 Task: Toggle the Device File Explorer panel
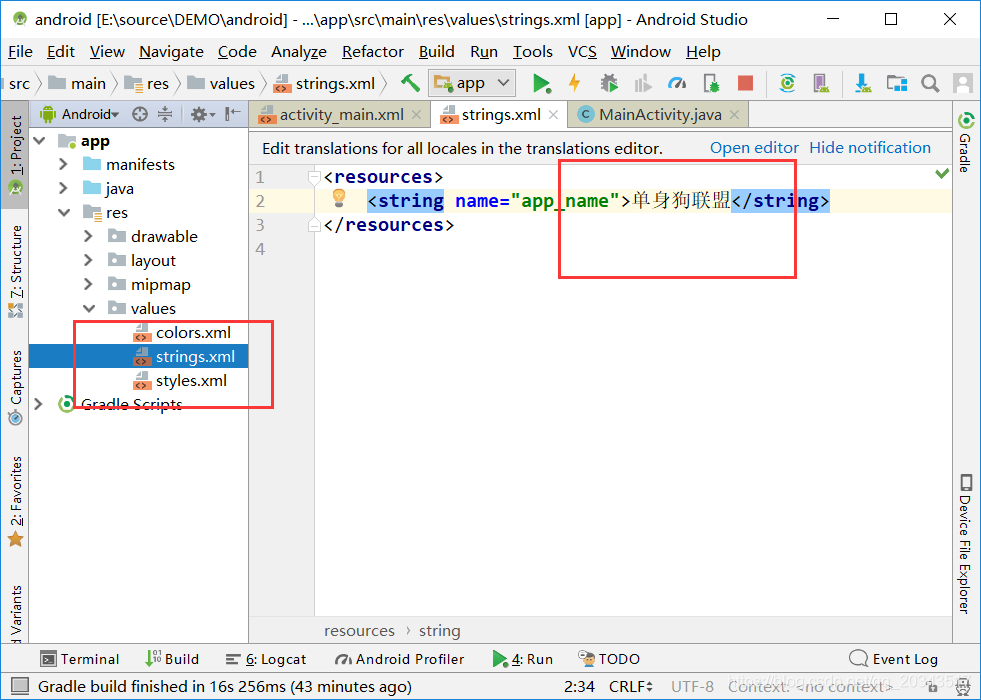pos(966,544)
